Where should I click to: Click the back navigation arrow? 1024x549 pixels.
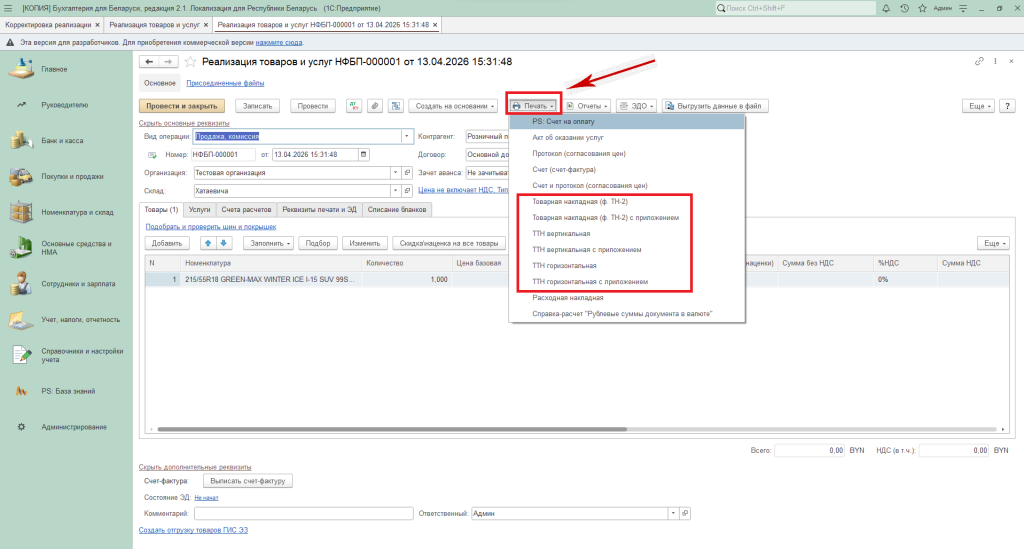point(150,62)
